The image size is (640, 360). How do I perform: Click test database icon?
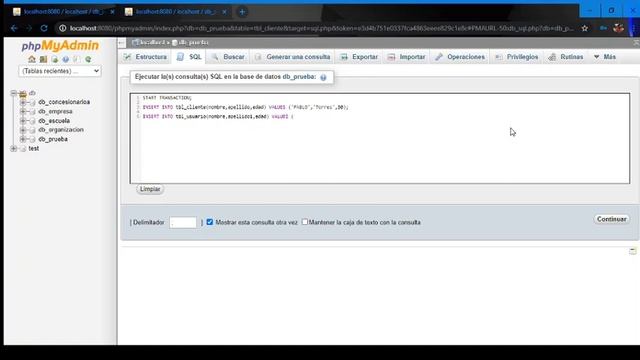pyautogui.click(x=23, y=149)
